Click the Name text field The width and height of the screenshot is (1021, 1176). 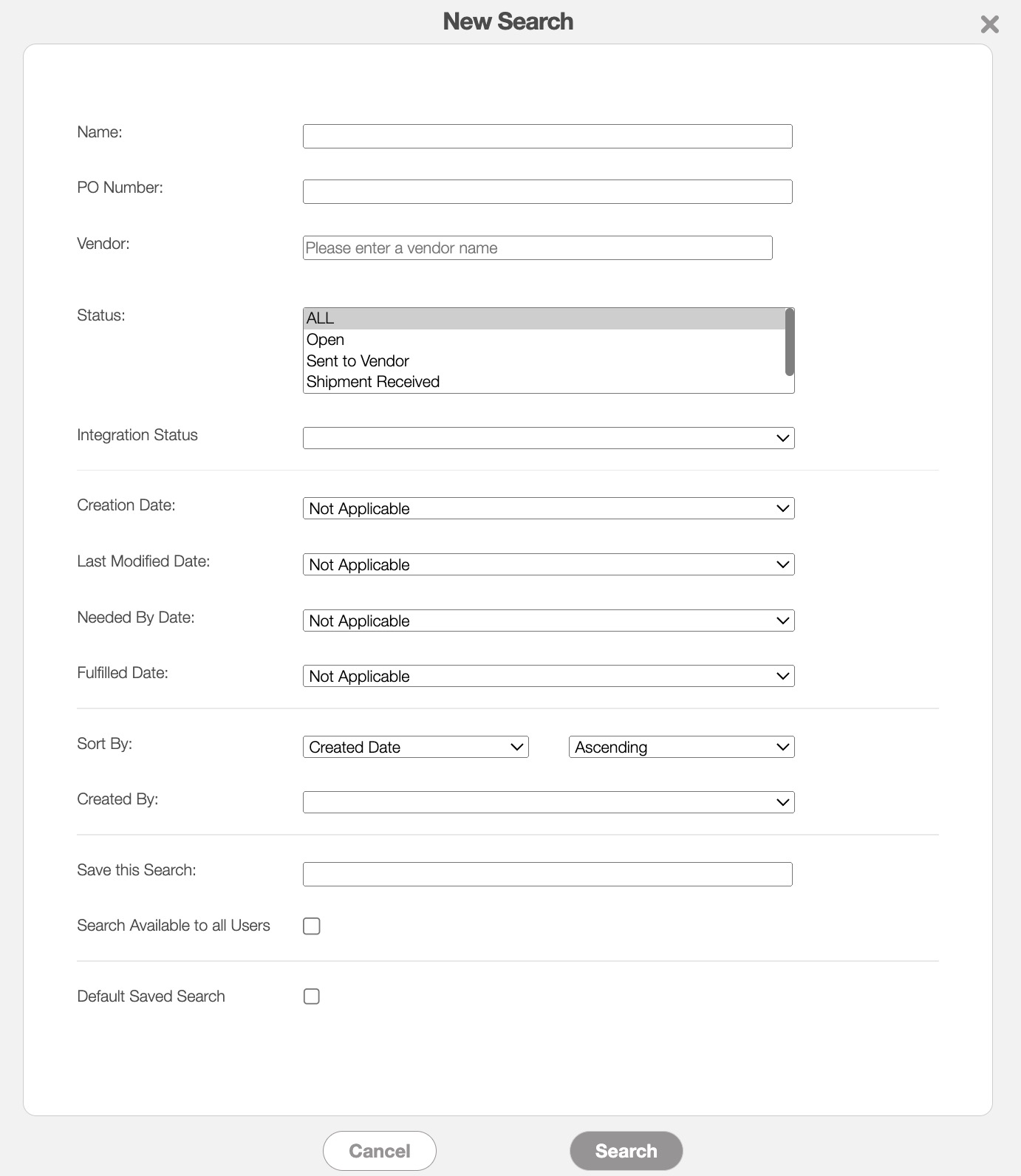(547, 137)
